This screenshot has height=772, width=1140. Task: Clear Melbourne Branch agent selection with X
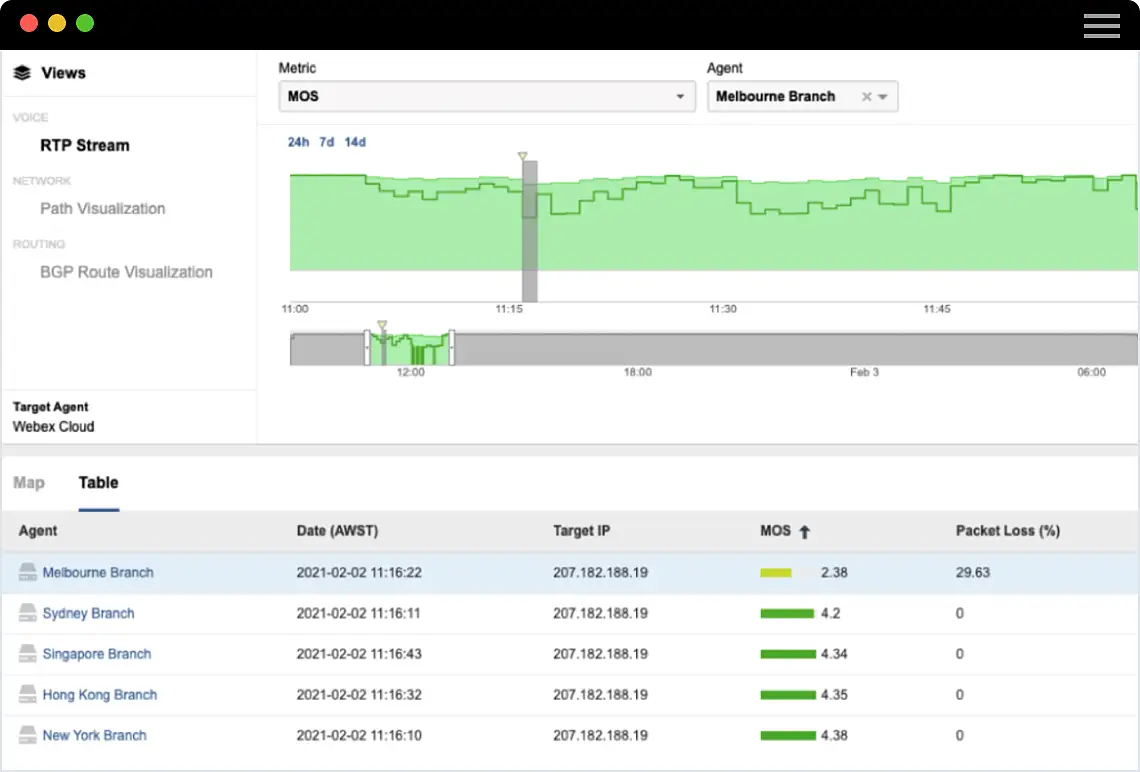(867, 97)
